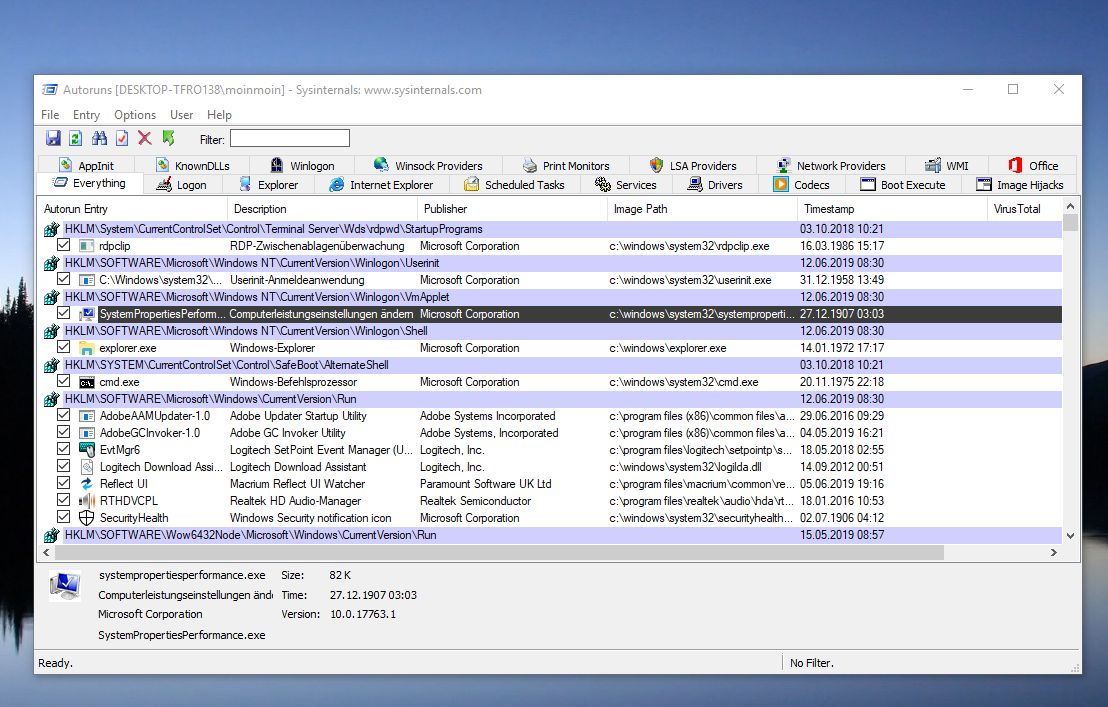Click registry icon of the Winlogon\Userinit key row
The width and height of the screenshot is (1108, 707).
click(51, 263)
